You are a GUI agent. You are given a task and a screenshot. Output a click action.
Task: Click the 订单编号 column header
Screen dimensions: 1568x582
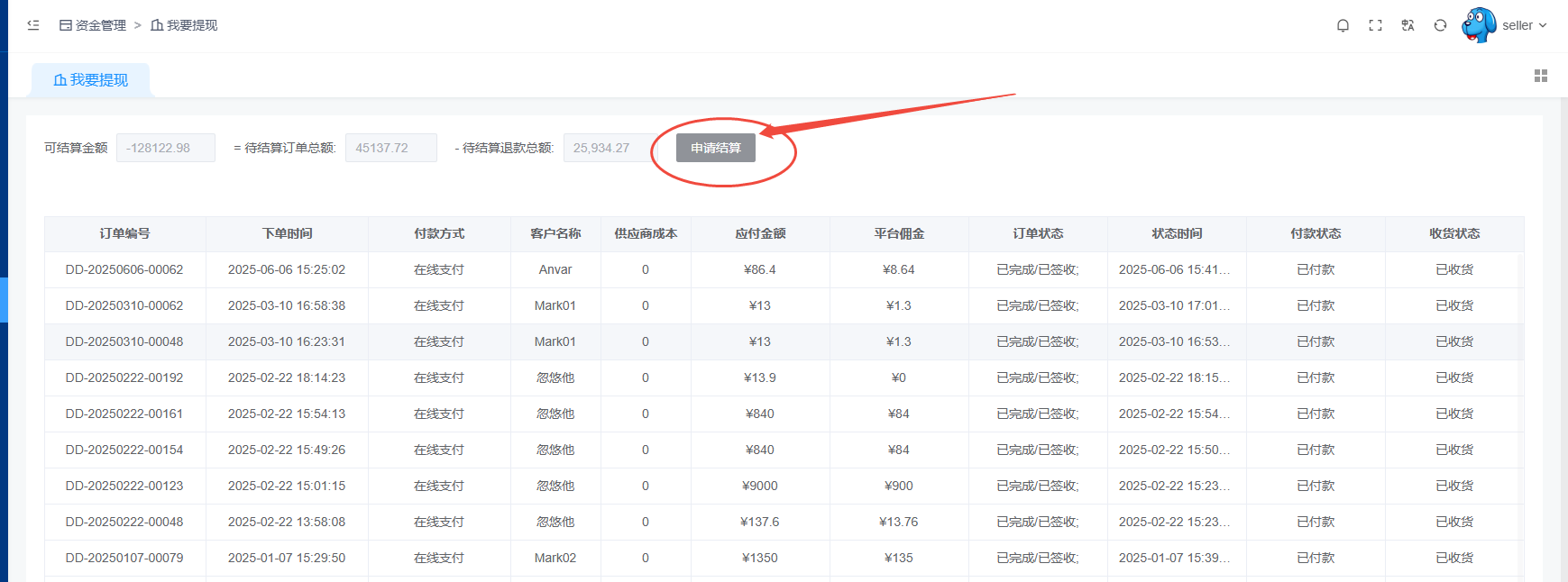point(124,233)
